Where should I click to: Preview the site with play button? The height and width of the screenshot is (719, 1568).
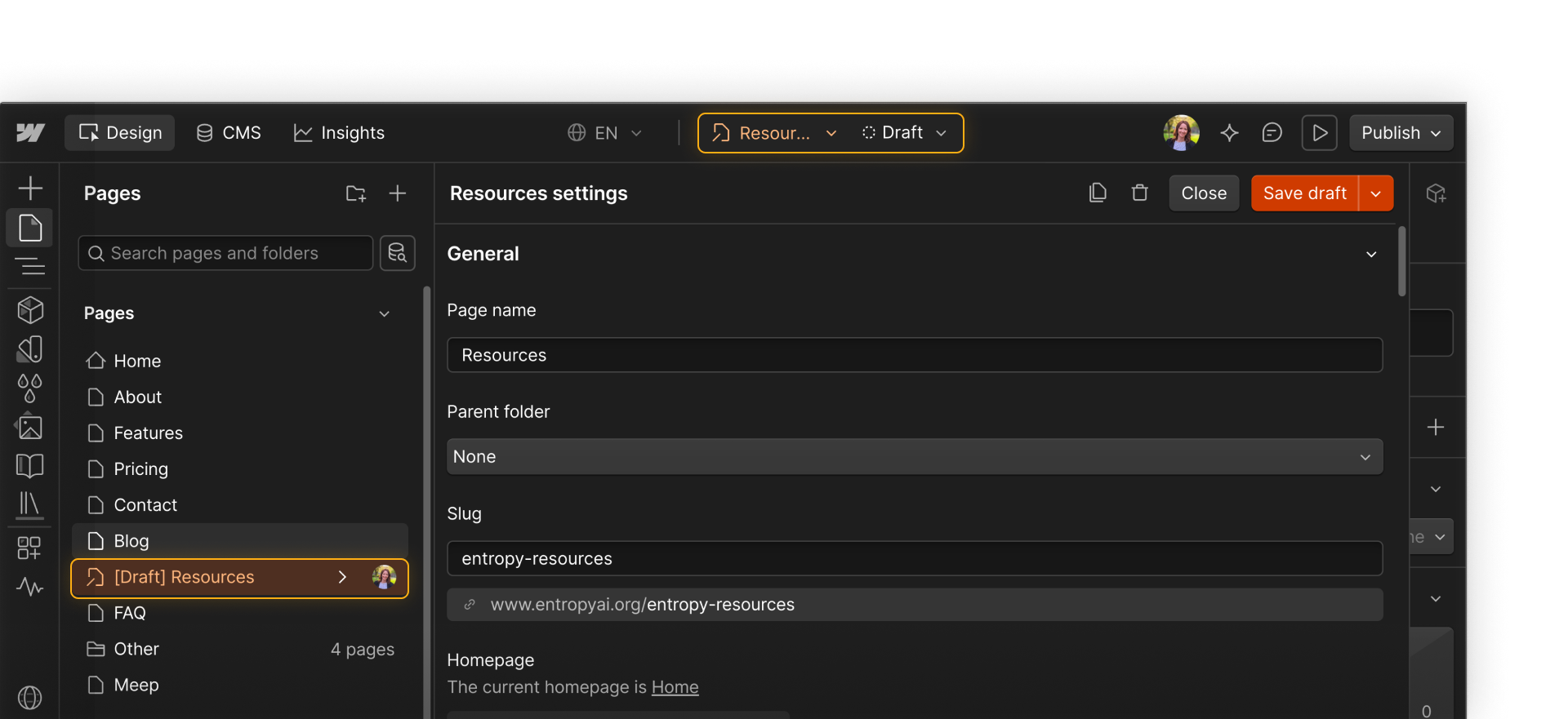point(1320,133)
